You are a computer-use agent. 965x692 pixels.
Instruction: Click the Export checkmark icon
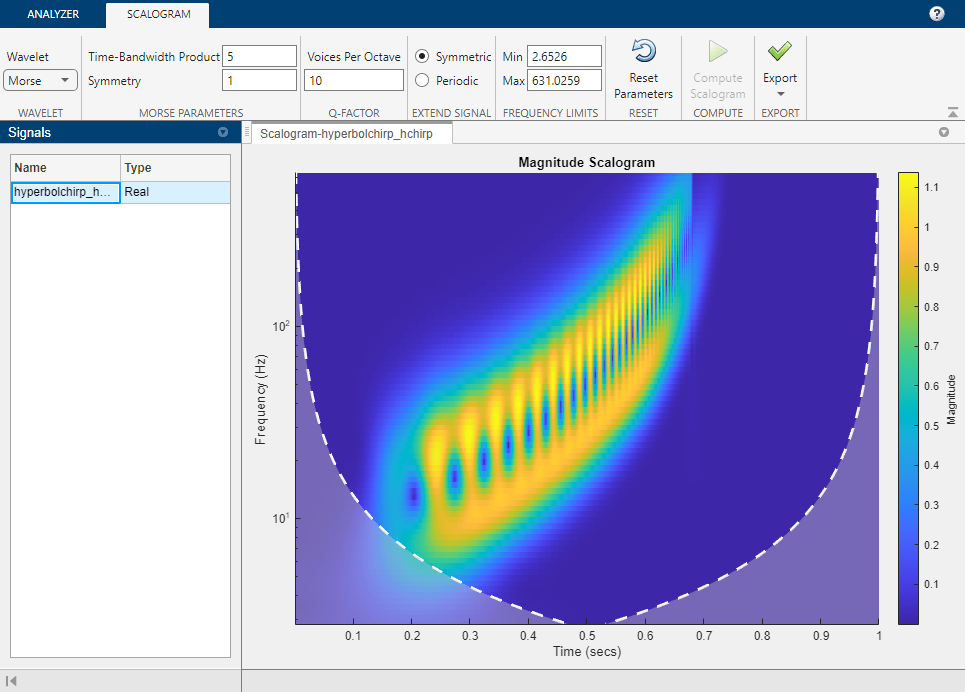[x=779, y=52]
